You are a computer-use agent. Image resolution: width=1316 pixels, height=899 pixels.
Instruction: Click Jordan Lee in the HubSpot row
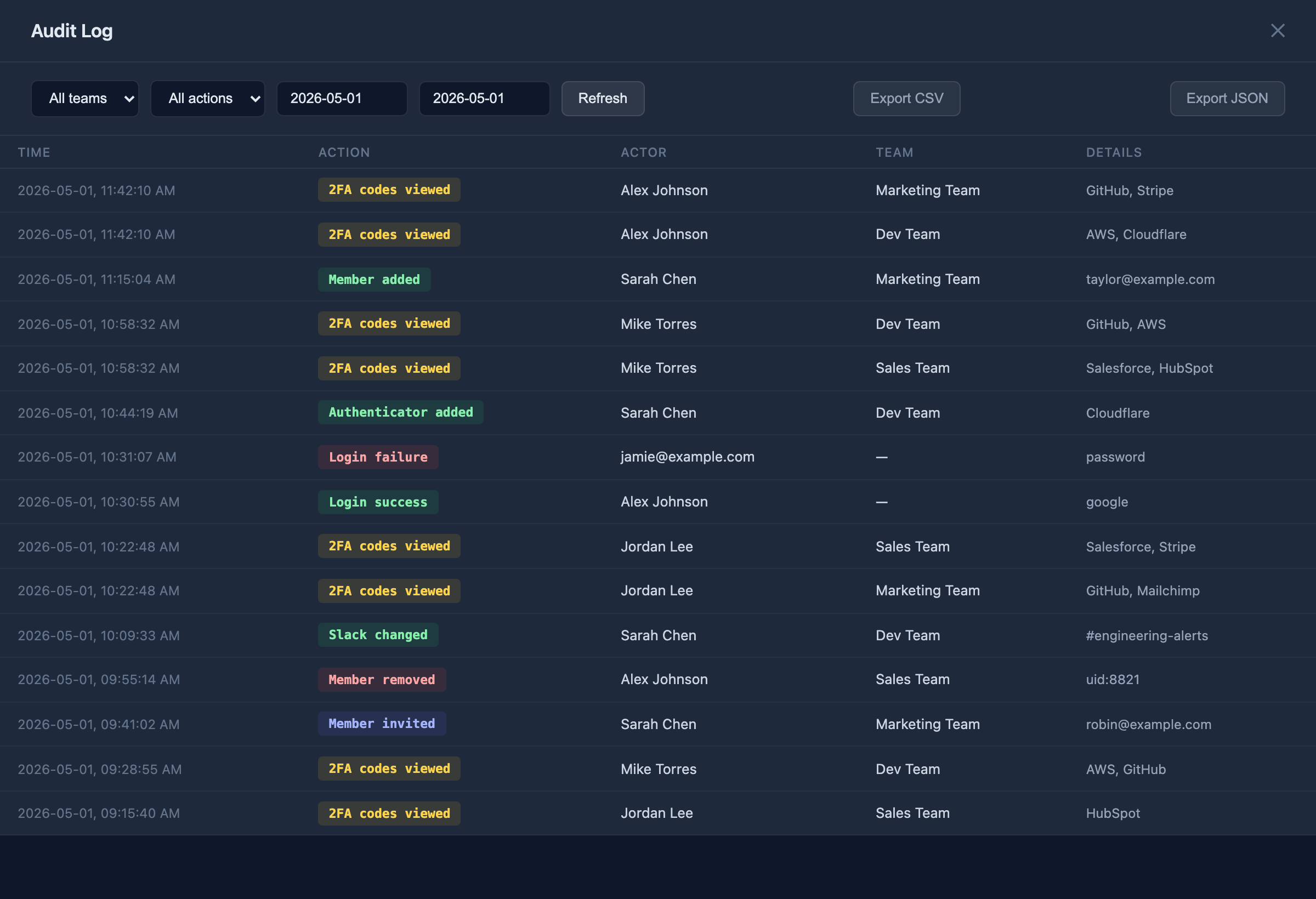pos(656,813)
